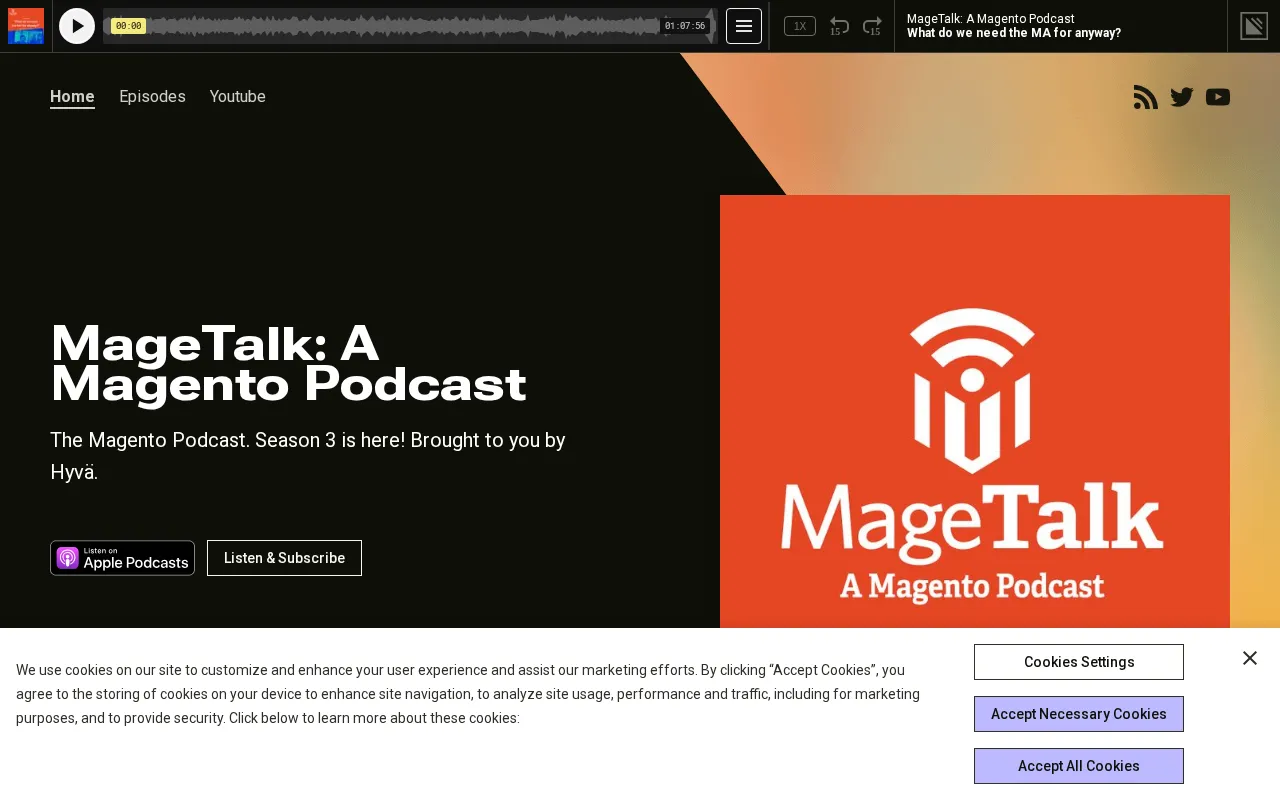Image resolution: width=1280 pixels, height=800 pixels.
Task: Click the Listen & Subscribe button
Action: [x=284, y=558]
